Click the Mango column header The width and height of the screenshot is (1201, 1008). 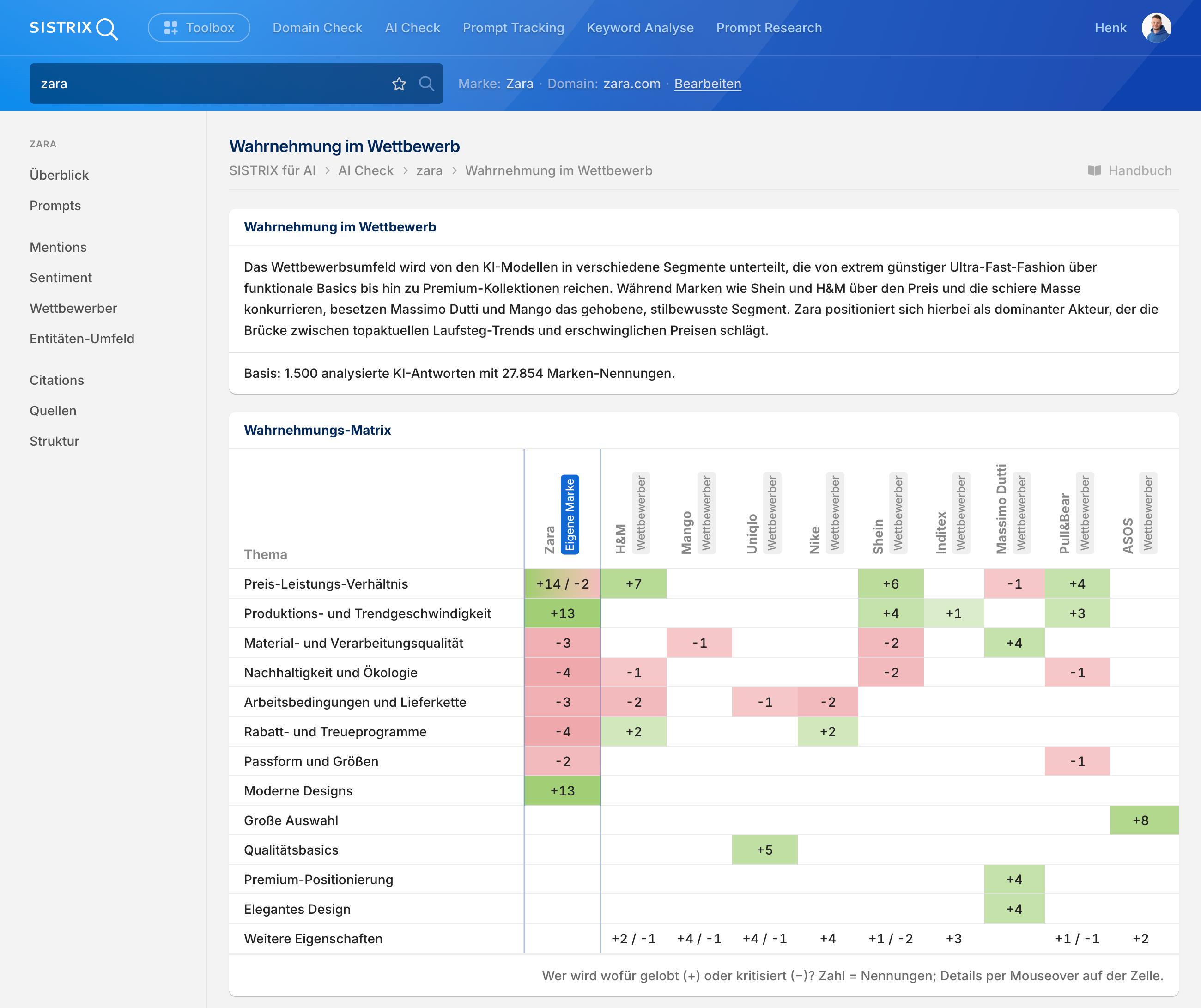tap(687, 533)
